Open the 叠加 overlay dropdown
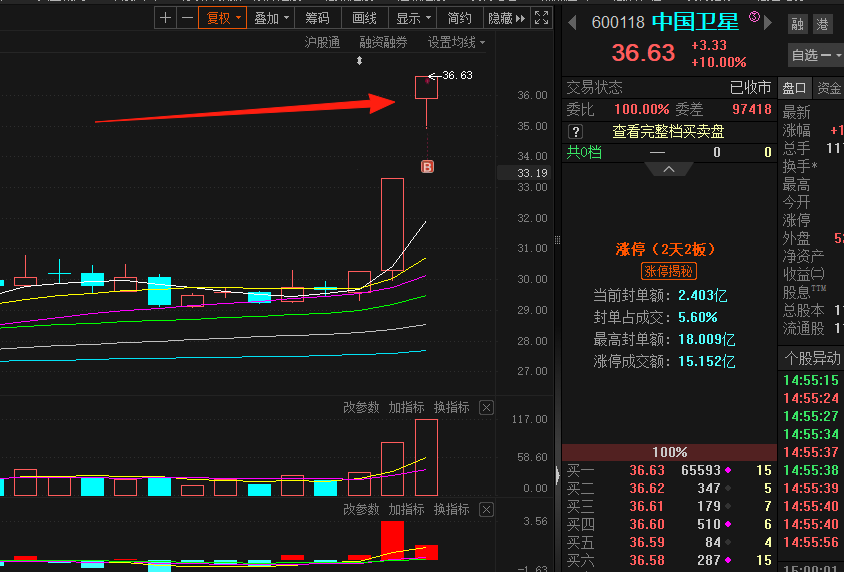The width and height of the screenshot is (844, 572). (x=271, y=18)
